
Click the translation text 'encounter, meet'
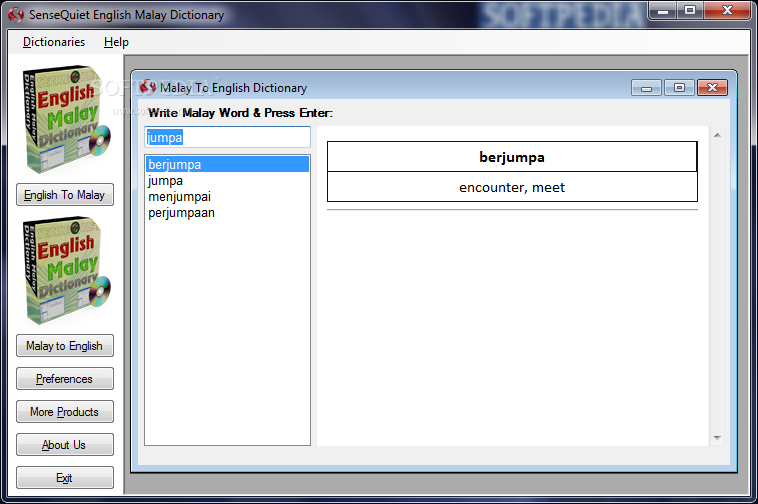click(x=512, y=187)
